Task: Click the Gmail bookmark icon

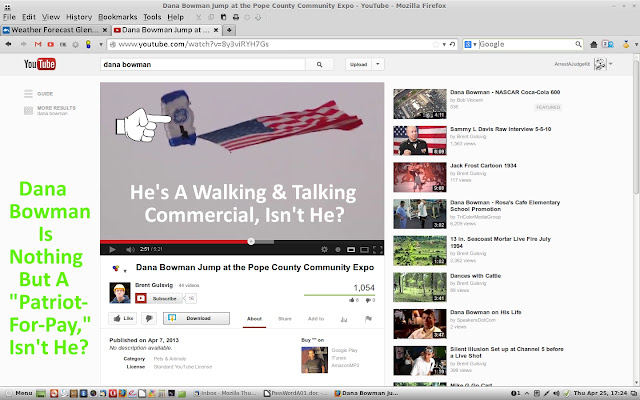Action: click(x=38, y=44)
